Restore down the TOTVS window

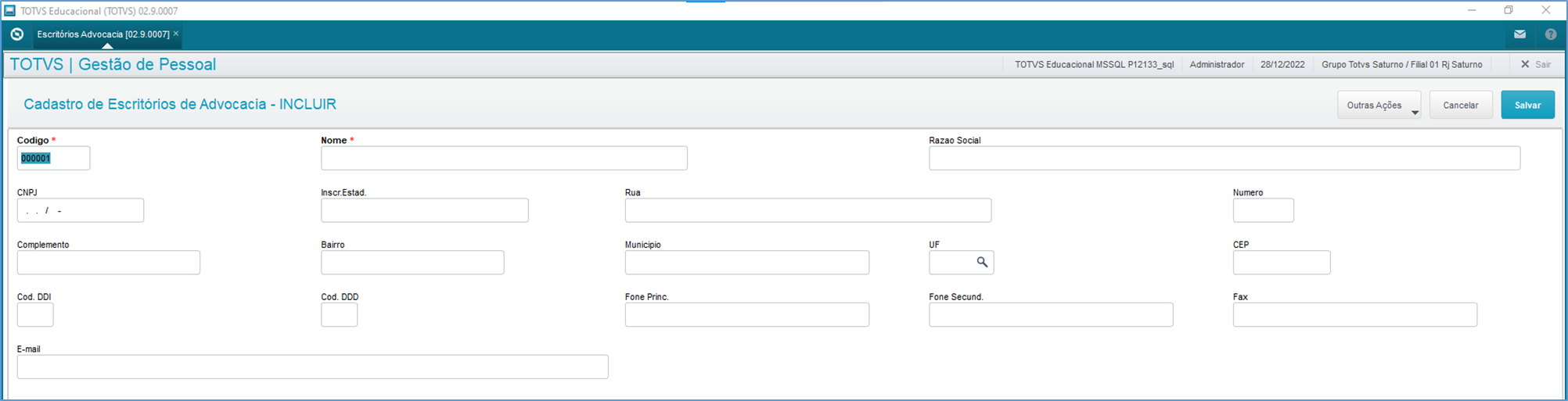[x=1509, y=10]
